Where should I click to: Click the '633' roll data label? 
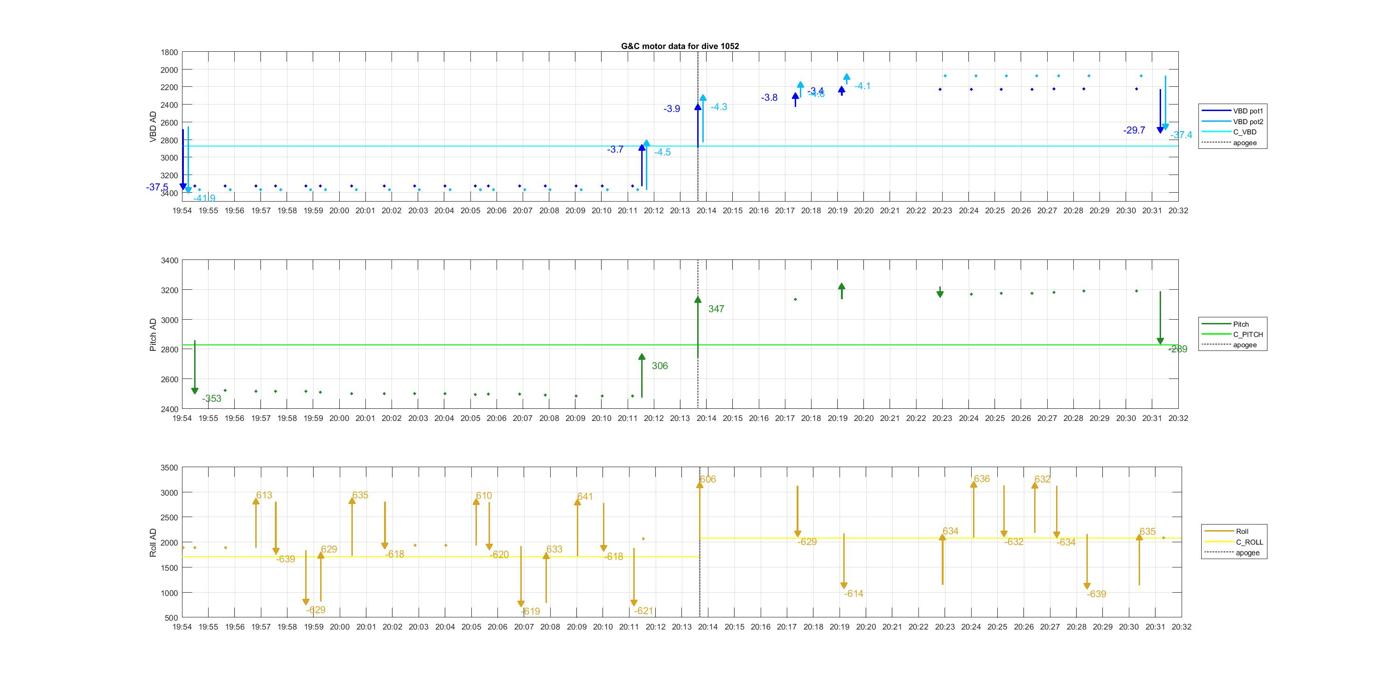[x=554, y=549]
